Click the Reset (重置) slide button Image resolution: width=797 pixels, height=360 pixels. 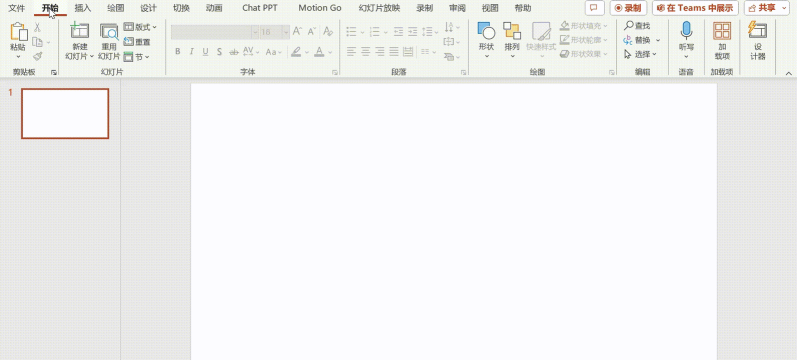(137, 42)
